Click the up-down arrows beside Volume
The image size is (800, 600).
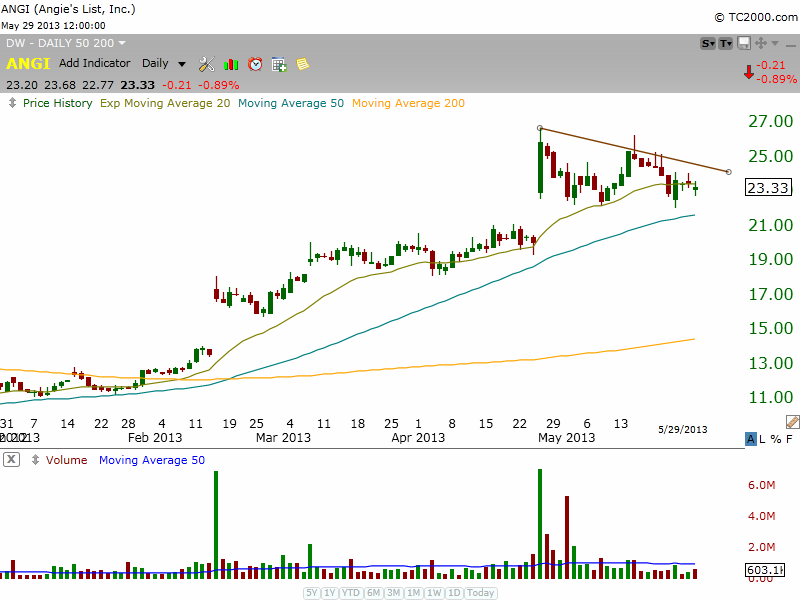point(35,460)
